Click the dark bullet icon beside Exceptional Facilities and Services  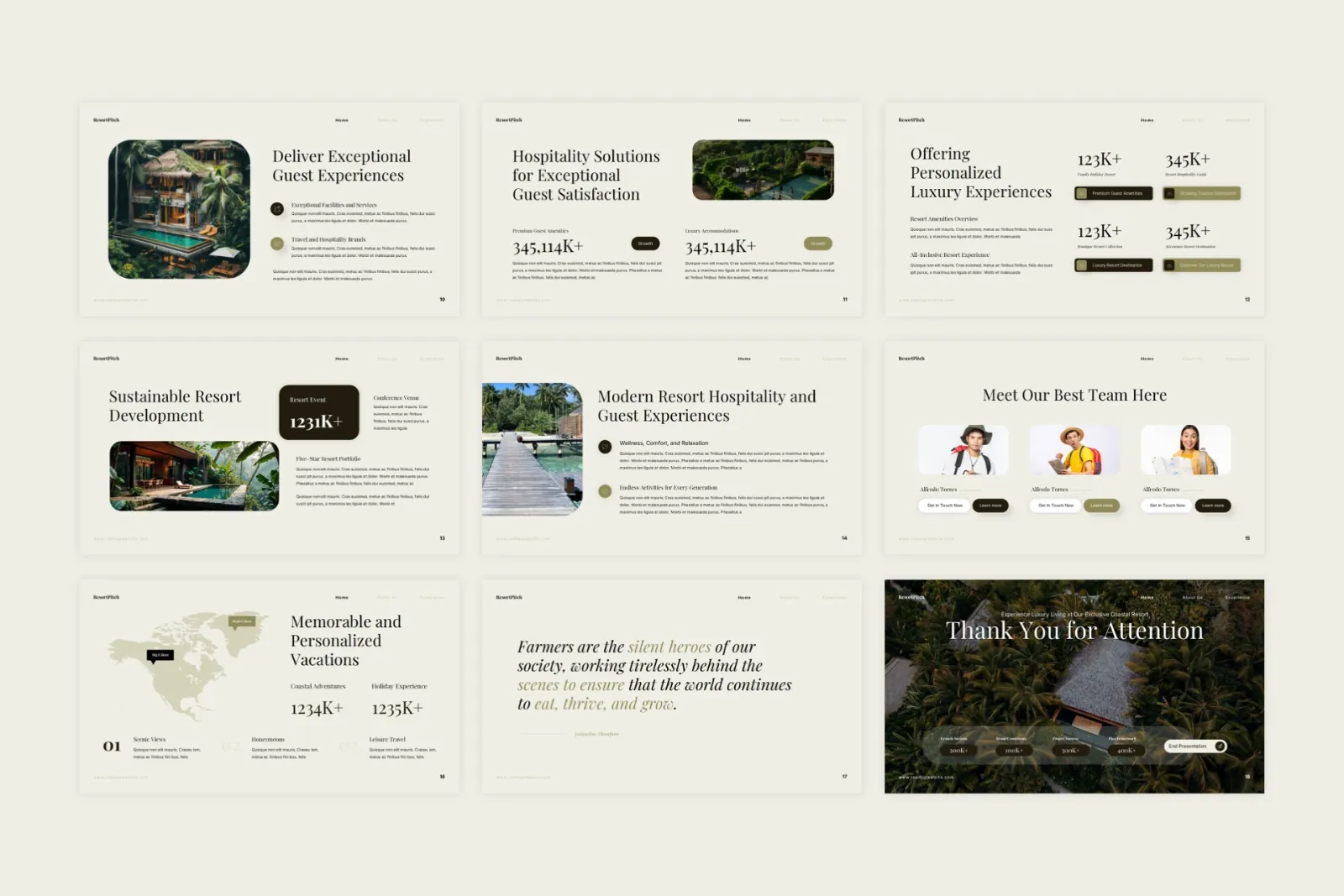[277, 209]
